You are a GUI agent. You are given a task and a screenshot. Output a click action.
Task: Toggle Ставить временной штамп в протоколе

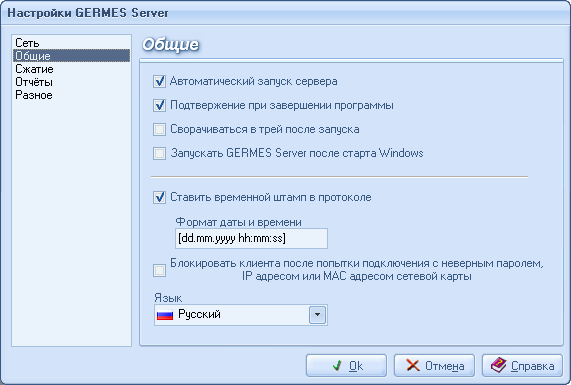coord(160,197)
